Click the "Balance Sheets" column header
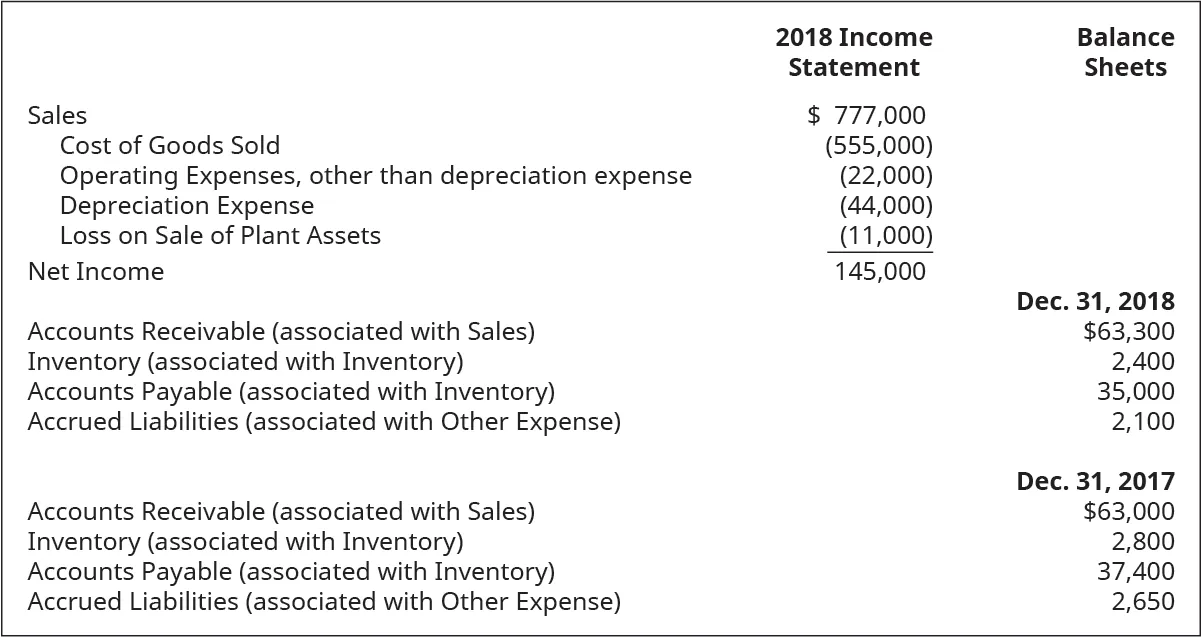This screenshot has width=1201, height=637. click(x=1125, y=52)
